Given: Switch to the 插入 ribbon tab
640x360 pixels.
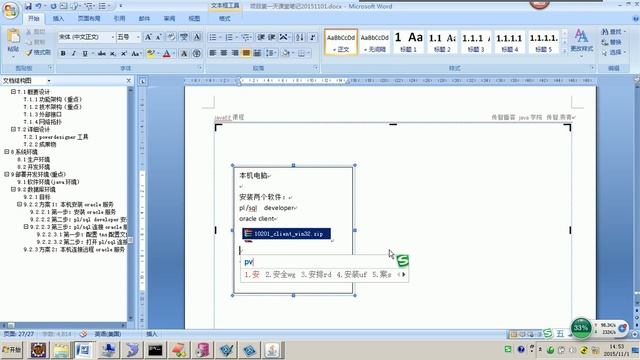Looking at the screenshot, I should 58,19.
